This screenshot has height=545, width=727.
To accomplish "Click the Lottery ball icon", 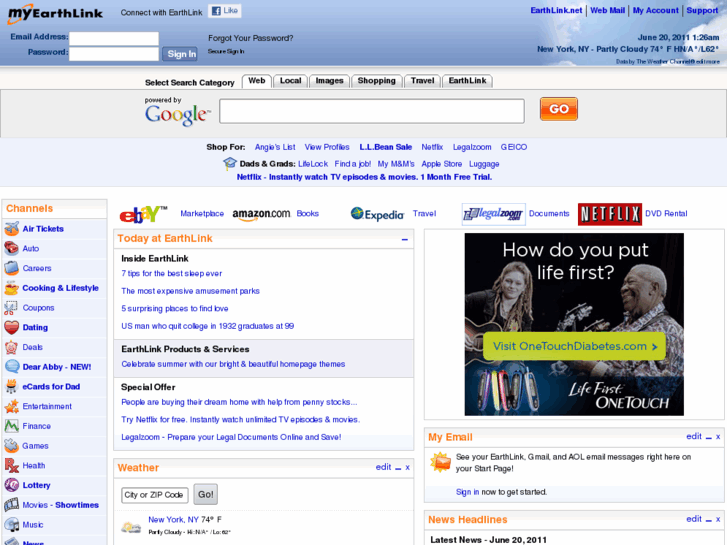I will coord(12,485).
